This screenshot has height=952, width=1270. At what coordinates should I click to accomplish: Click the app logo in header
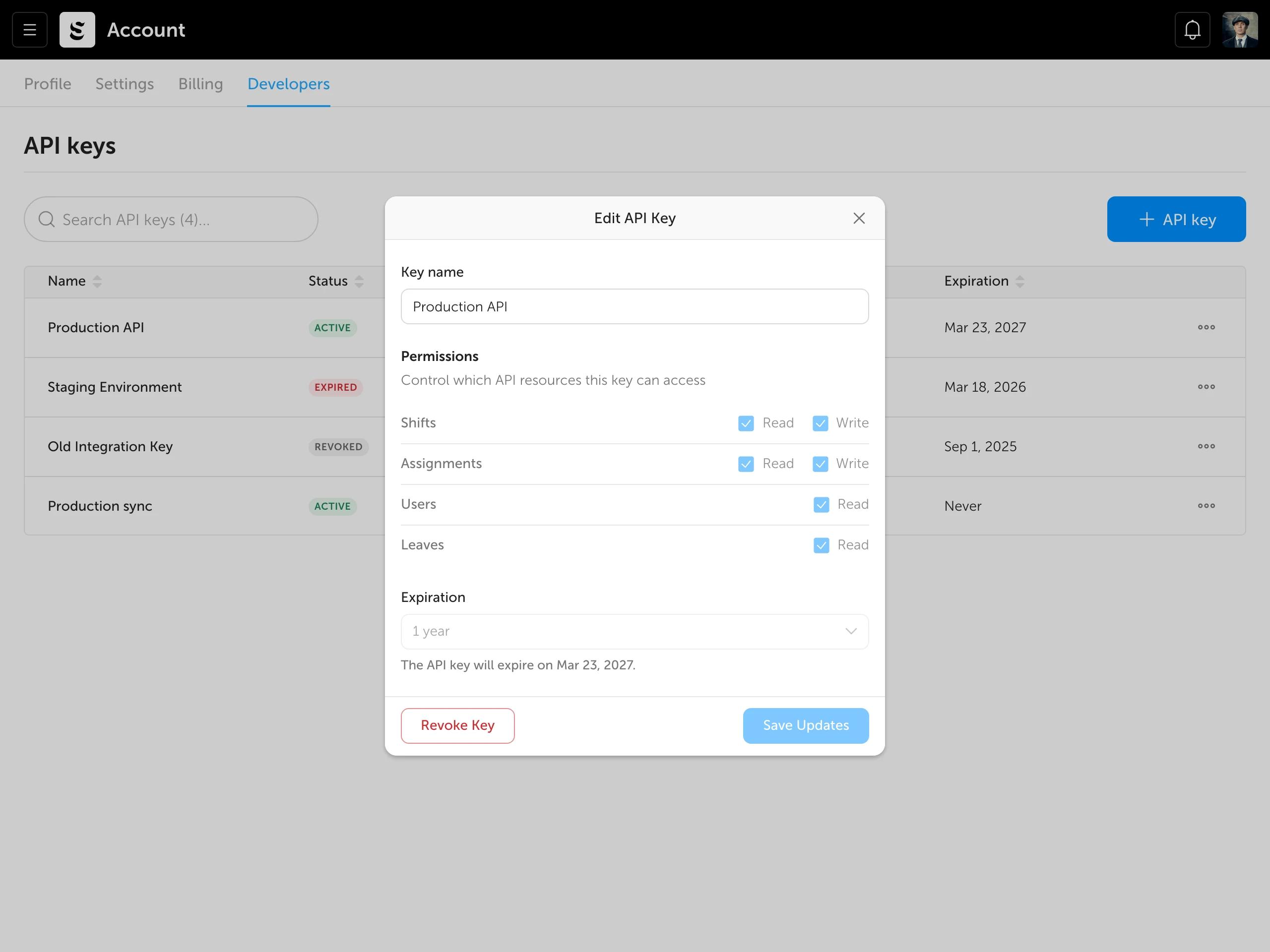click(77, 30)
